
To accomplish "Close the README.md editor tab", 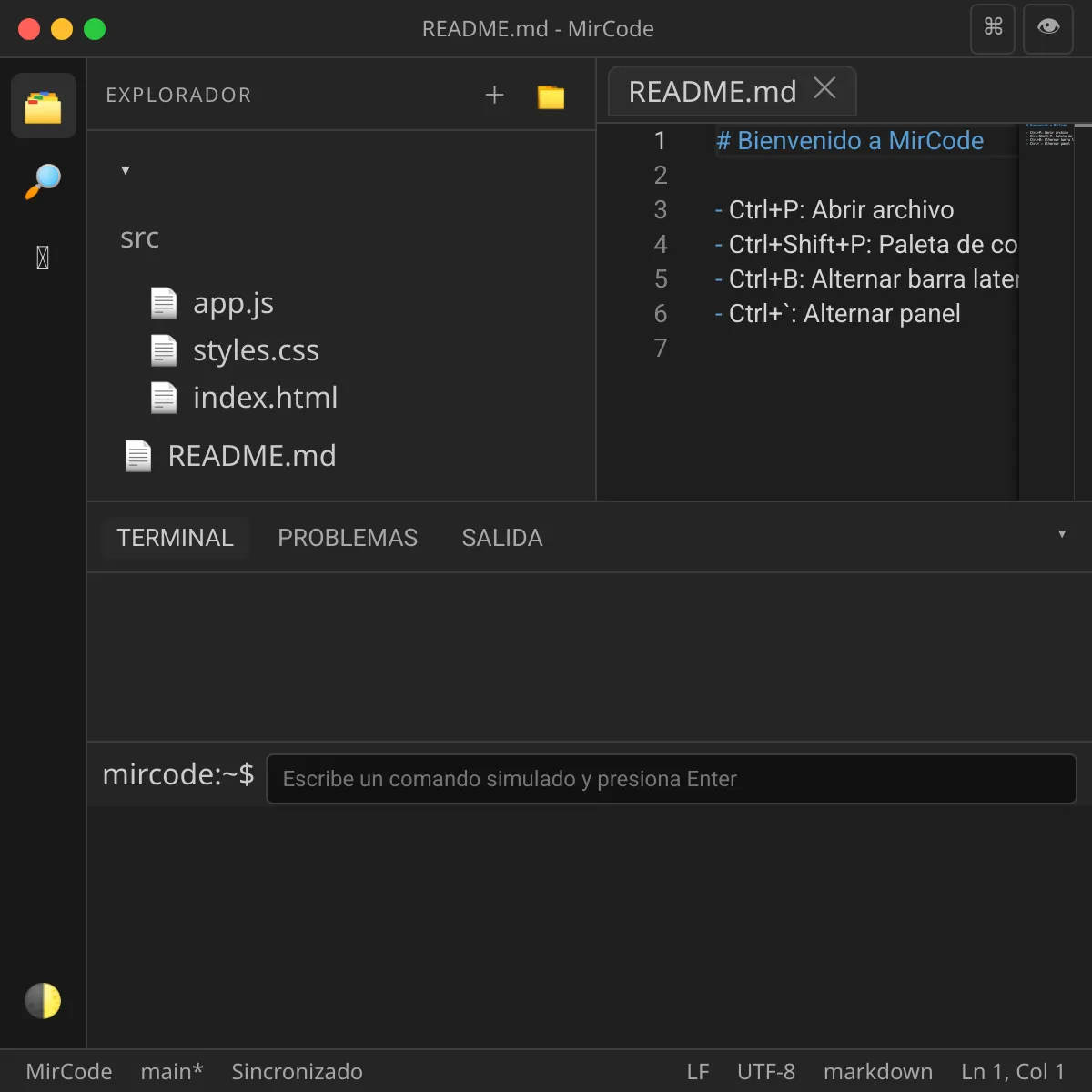I will (x=824, y=88).
